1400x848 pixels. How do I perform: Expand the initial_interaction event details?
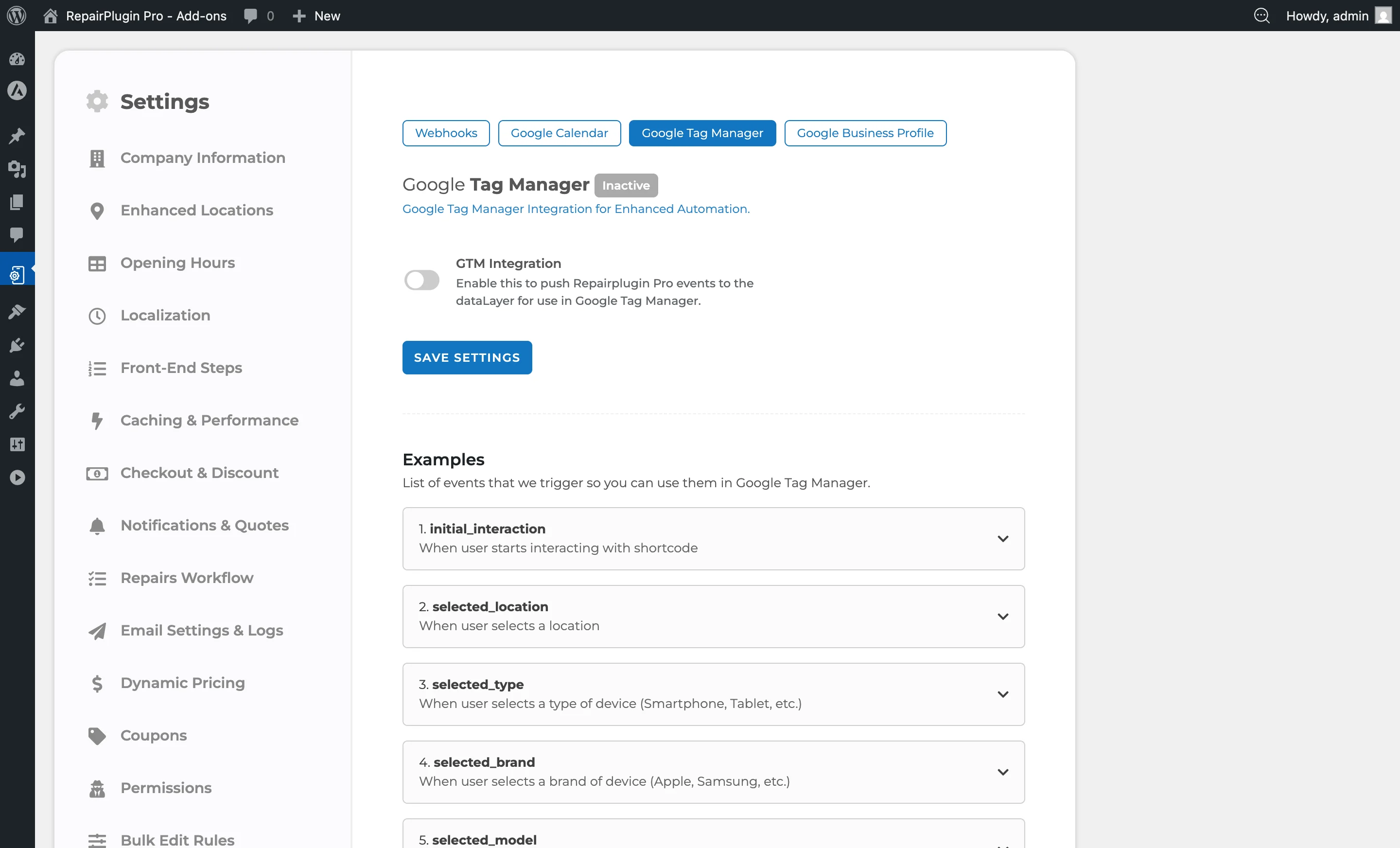coord(1003,538)
